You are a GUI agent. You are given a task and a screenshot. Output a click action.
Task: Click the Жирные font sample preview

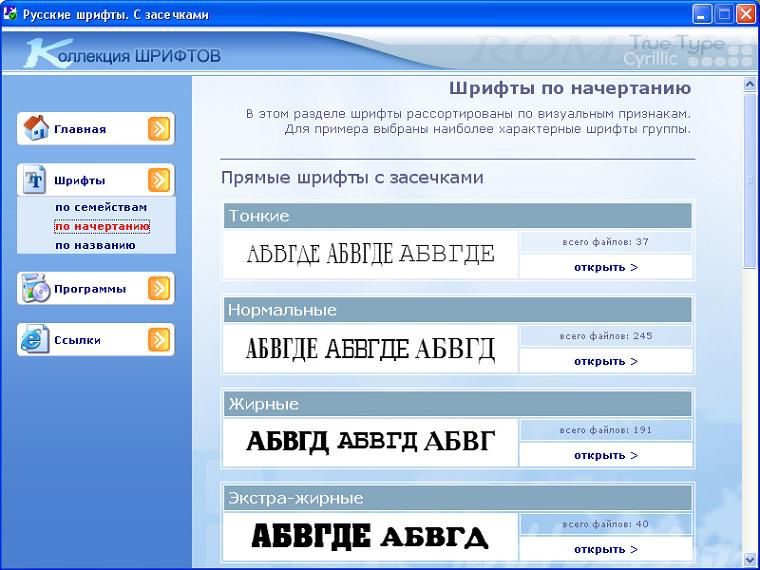(370, 442)
